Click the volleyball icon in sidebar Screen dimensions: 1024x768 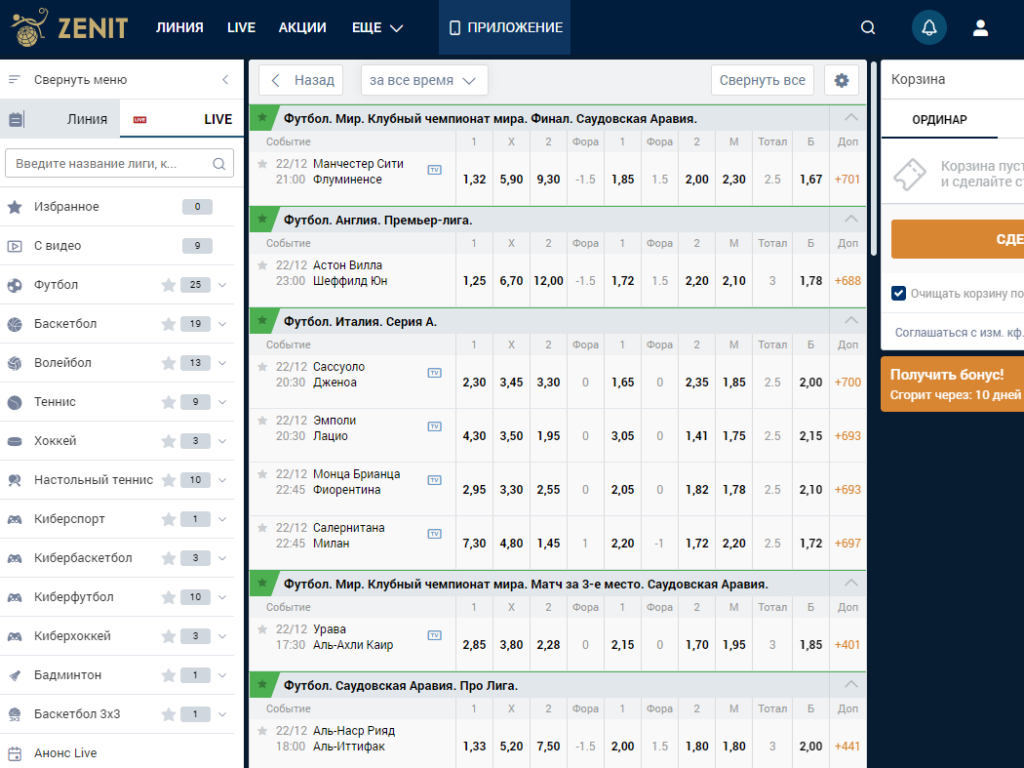pyautogui.click(x=14, y=363)
